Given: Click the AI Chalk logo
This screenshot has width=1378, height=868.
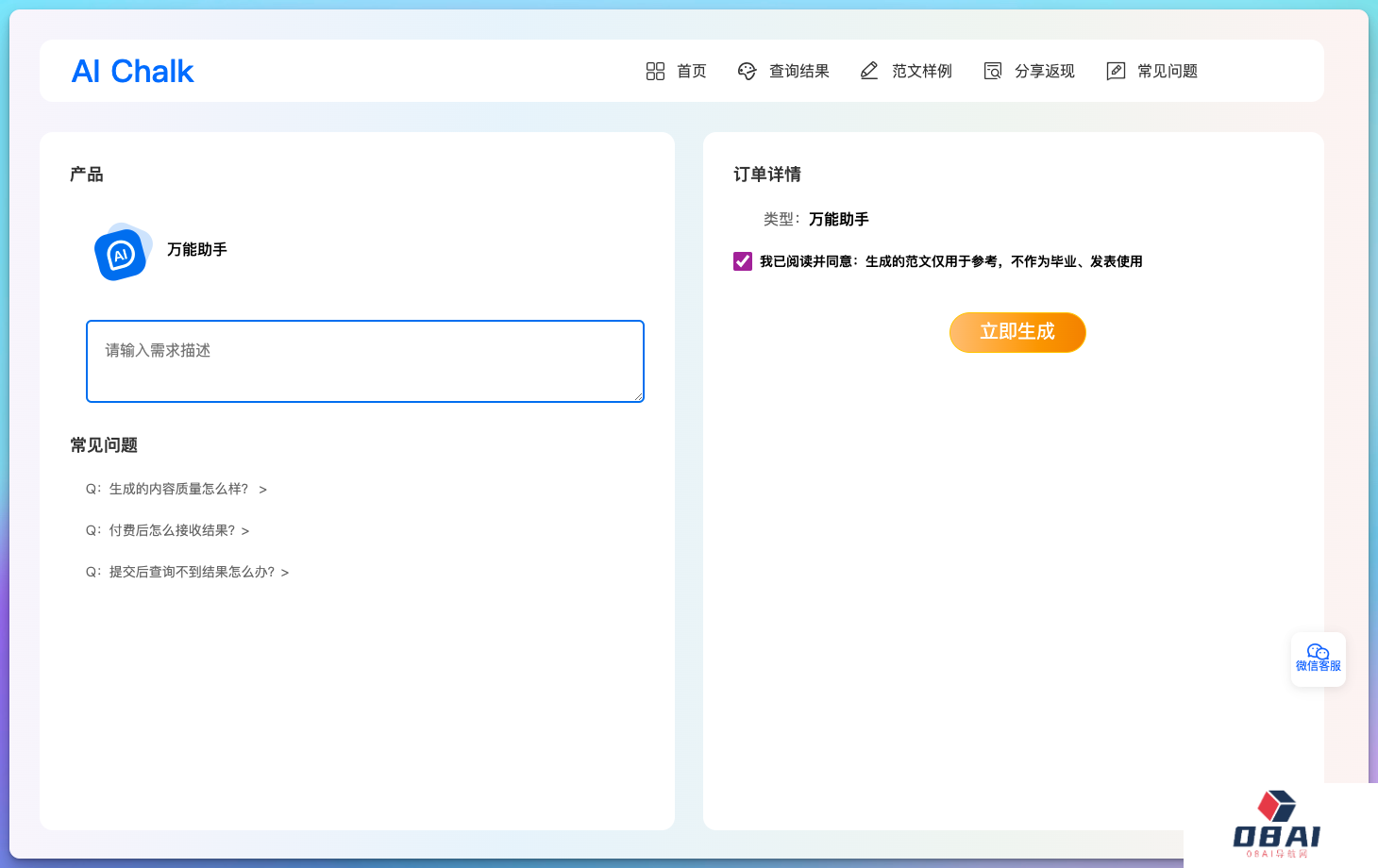Looking at the screenshot, I should (x=133, y=72).
